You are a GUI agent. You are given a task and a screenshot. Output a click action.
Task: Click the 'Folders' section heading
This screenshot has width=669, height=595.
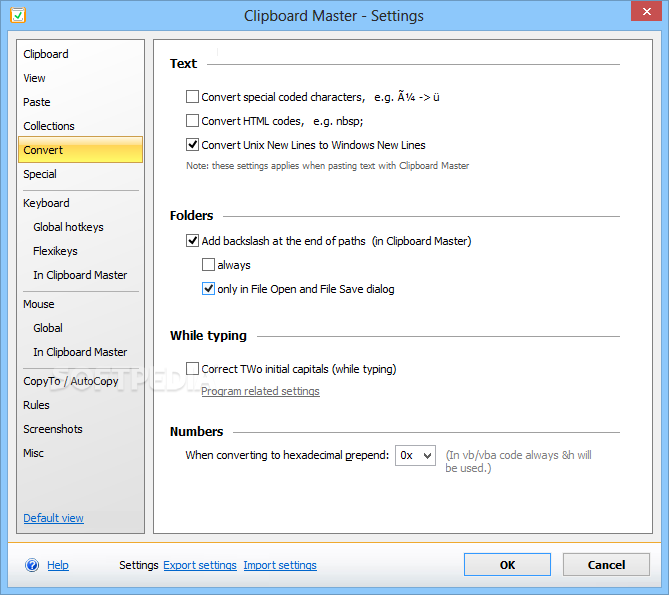pos(192,215)
